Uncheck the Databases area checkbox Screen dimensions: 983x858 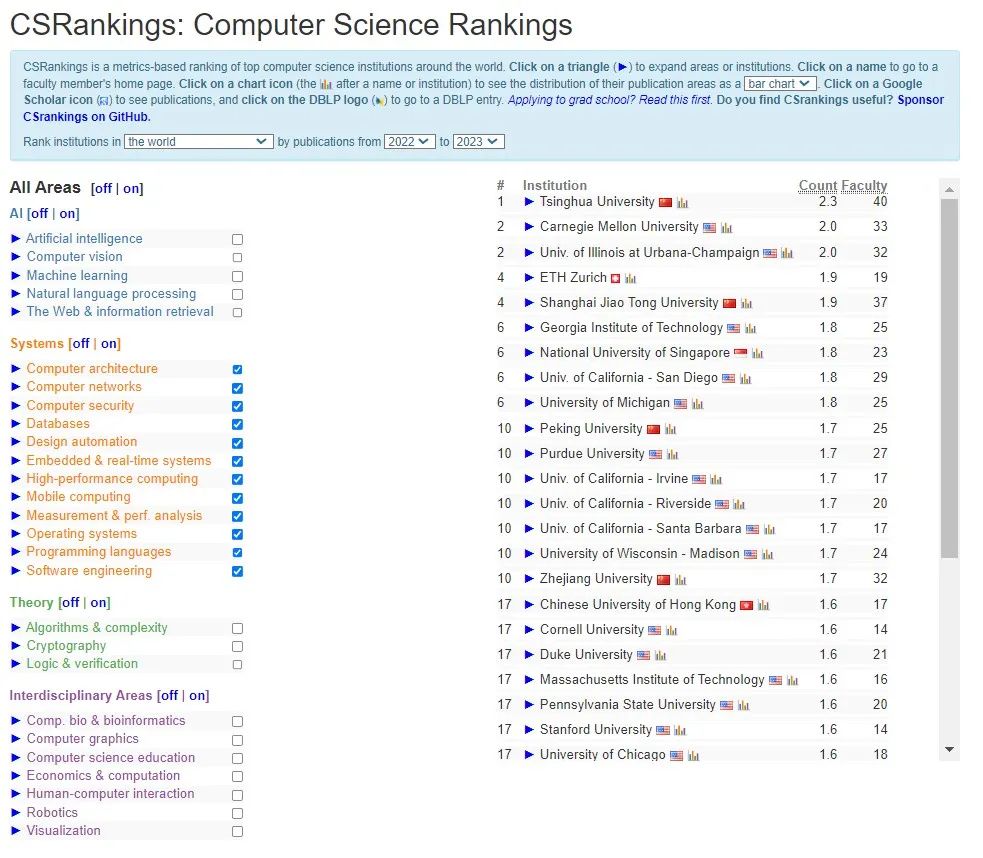point(237,424)
